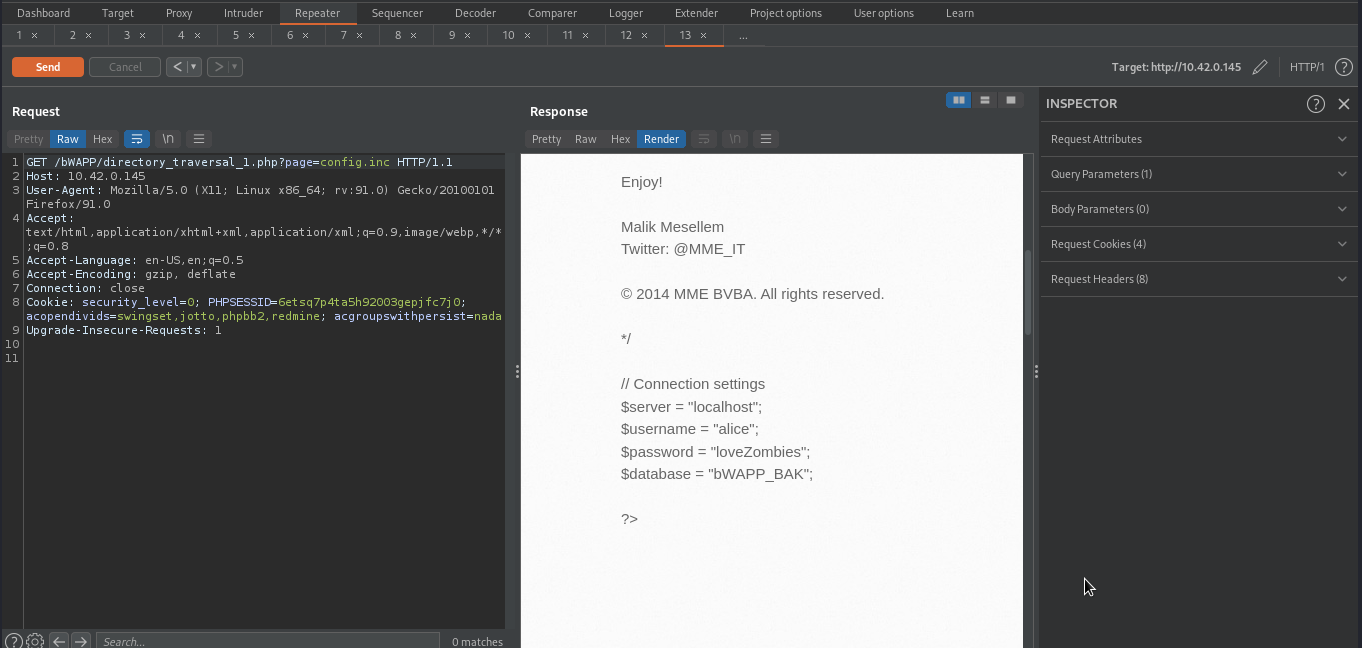Image resolution: width=1362 pixels, height=648 pixels.
Task: Open the Extender tab
Action: tap(696, 13)
